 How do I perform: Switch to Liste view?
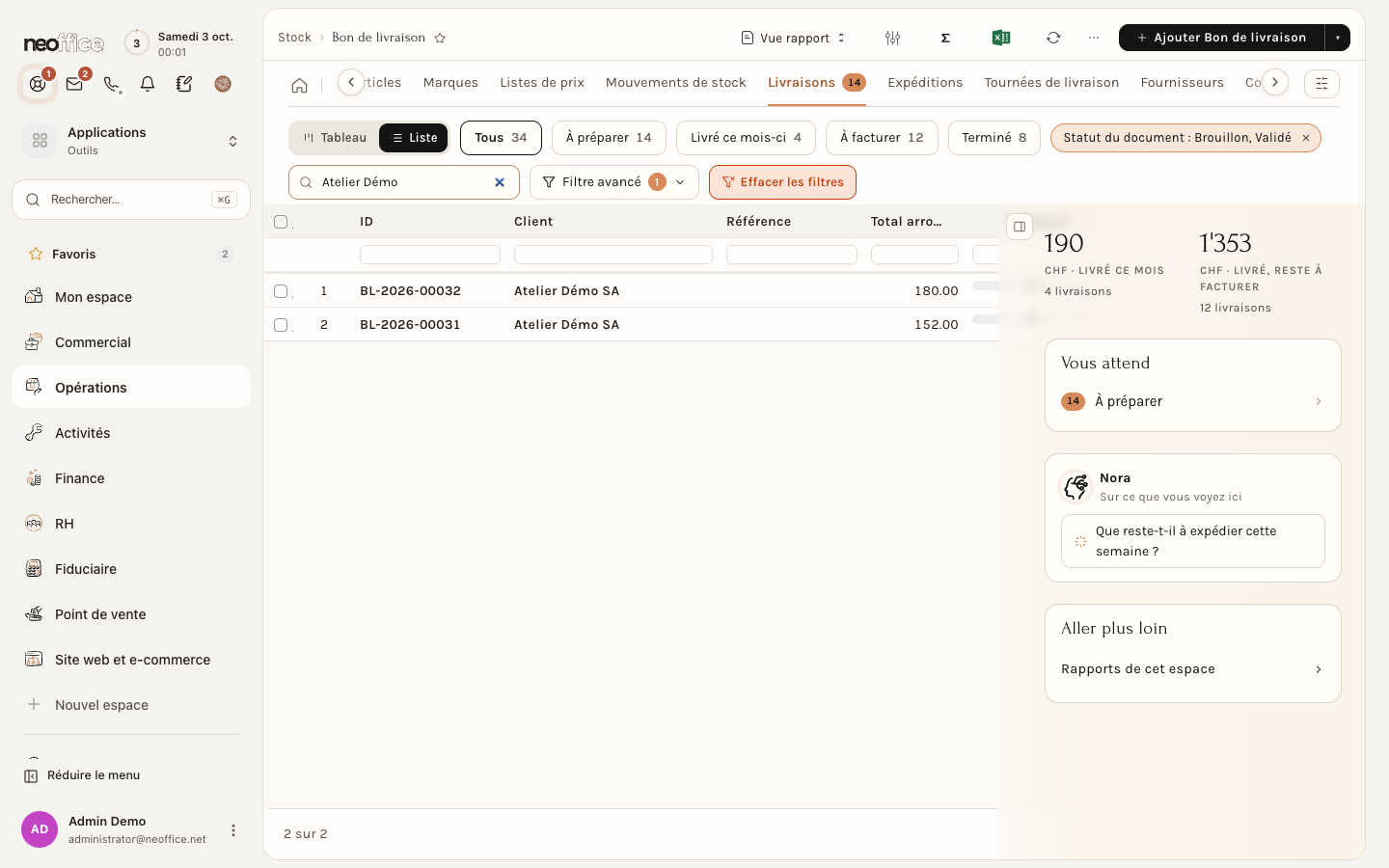(414, 138)
